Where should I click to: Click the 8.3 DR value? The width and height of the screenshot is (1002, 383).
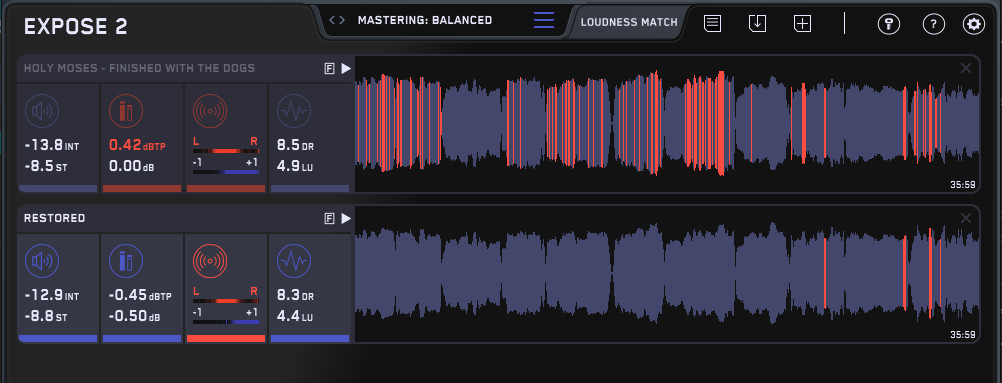295,296
